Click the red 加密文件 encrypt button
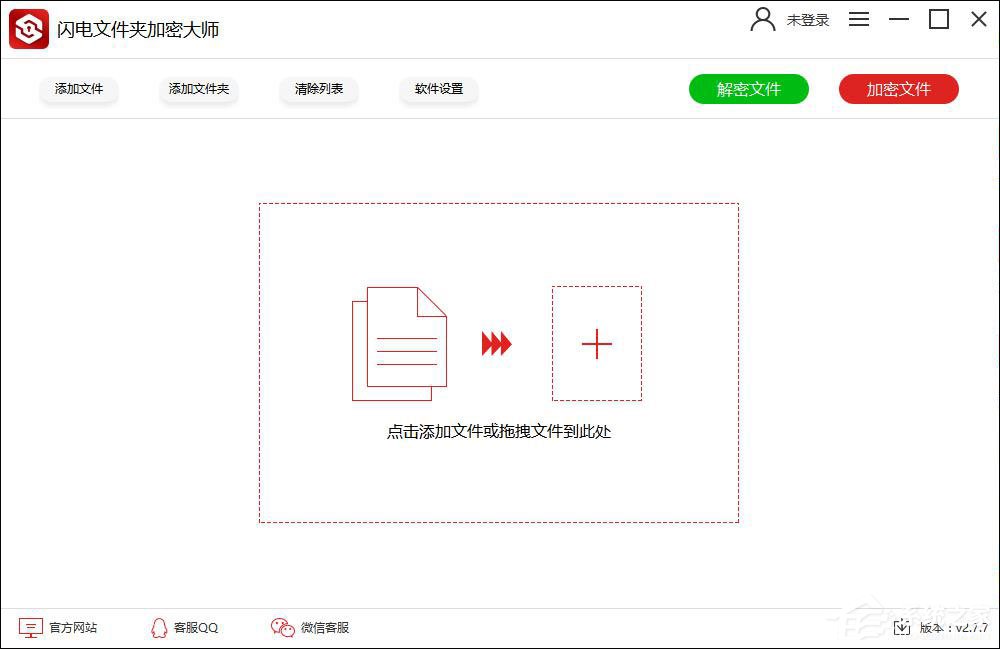Viewport: 1000px width, 649px height. [898, 88]
